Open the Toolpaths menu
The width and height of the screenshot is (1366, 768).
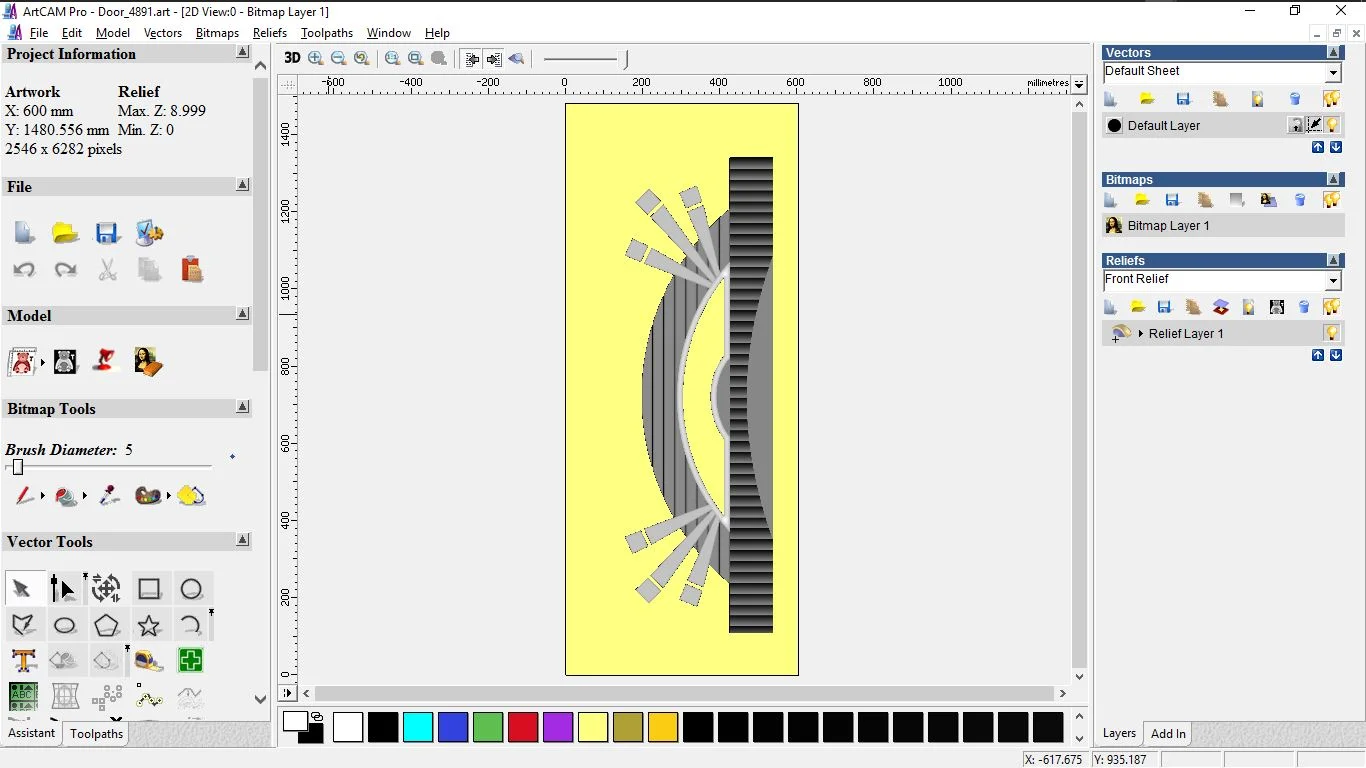click(326, 33)
